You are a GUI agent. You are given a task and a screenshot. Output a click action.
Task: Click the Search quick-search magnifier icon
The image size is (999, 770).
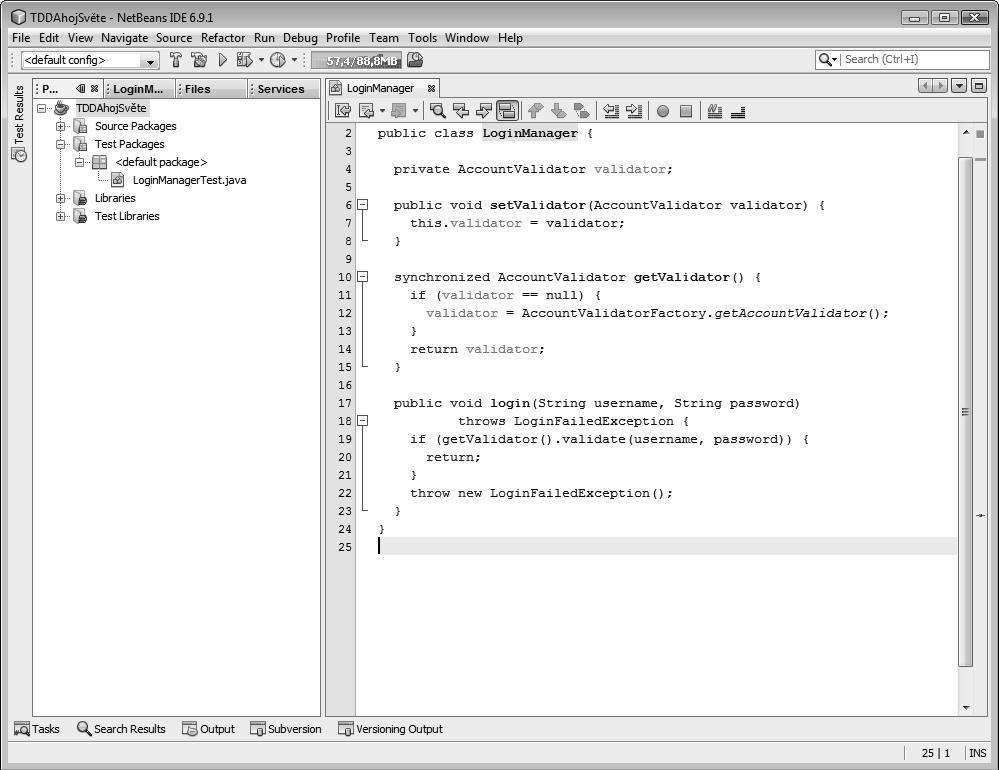(828, 59)
